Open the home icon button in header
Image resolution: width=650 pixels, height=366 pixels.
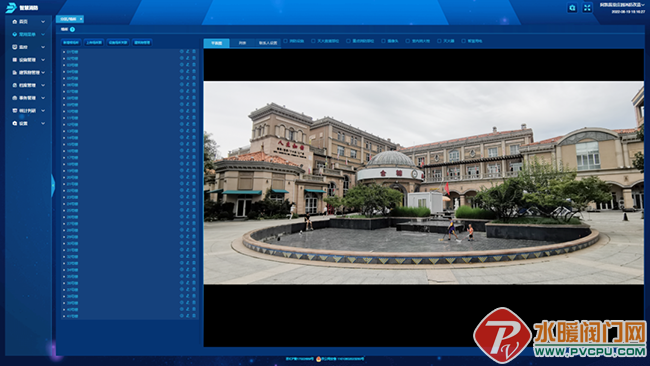point(572,8)
